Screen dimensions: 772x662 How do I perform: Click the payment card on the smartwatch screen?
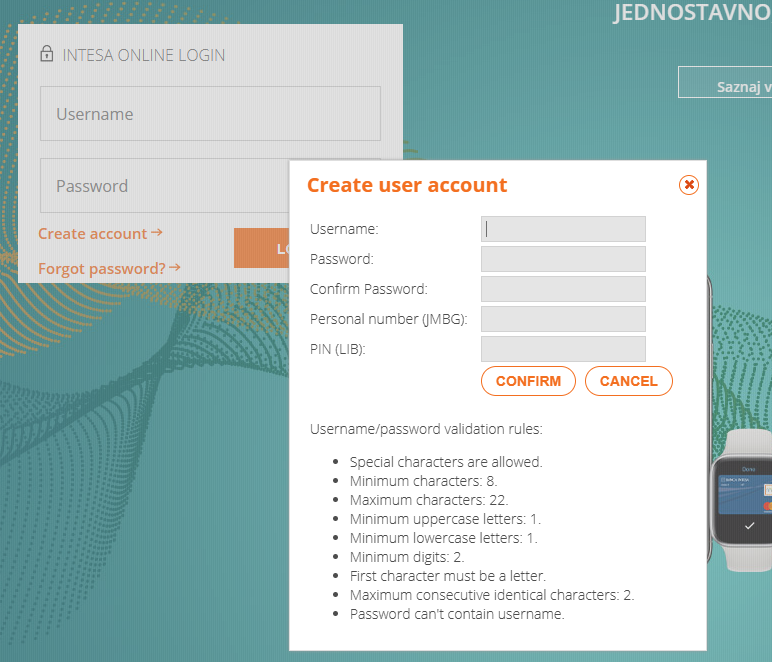[x=745, y=491]
